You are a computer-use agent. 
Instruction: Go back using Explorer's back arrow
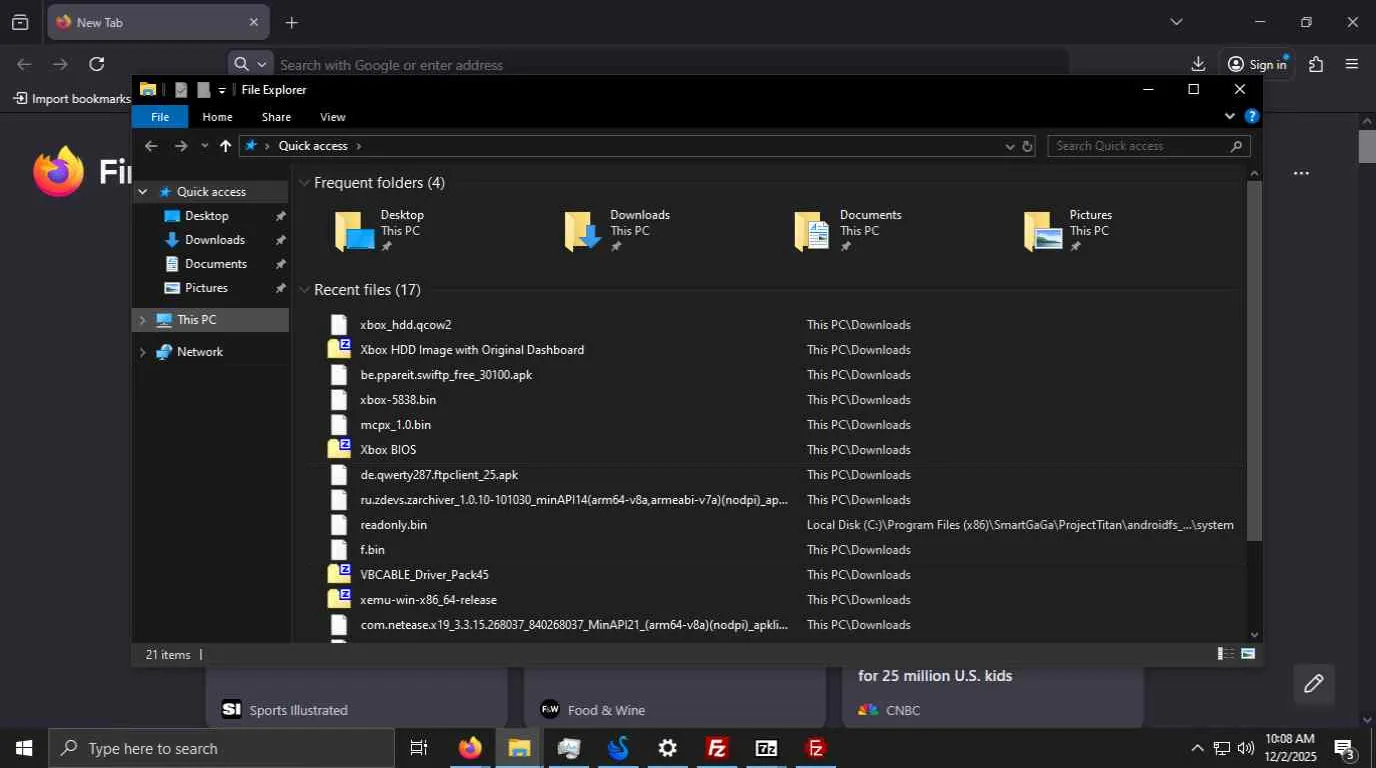pos(151,146)
